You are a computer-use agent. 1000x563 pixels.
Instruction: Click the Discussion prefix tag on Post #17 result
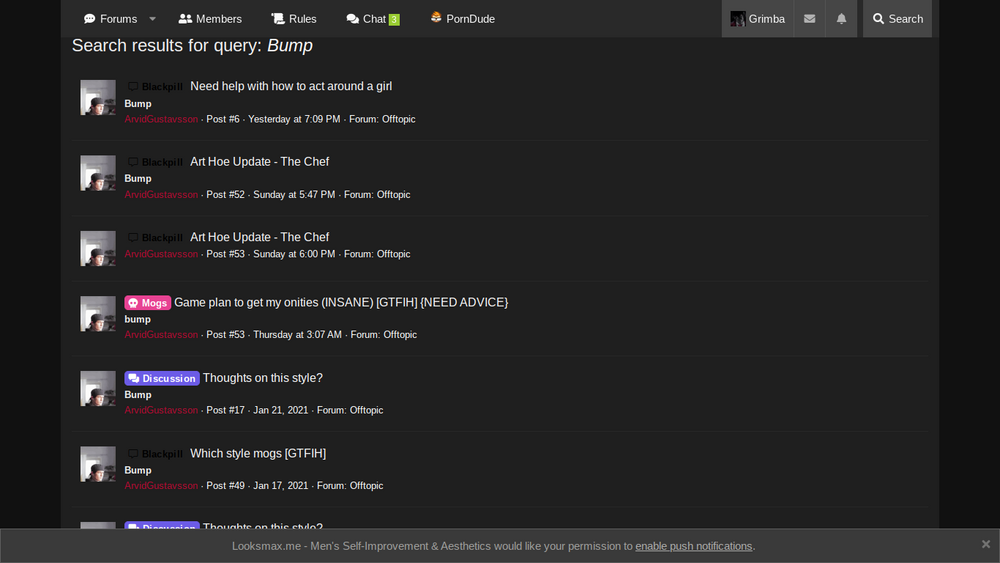click(162, 378)
